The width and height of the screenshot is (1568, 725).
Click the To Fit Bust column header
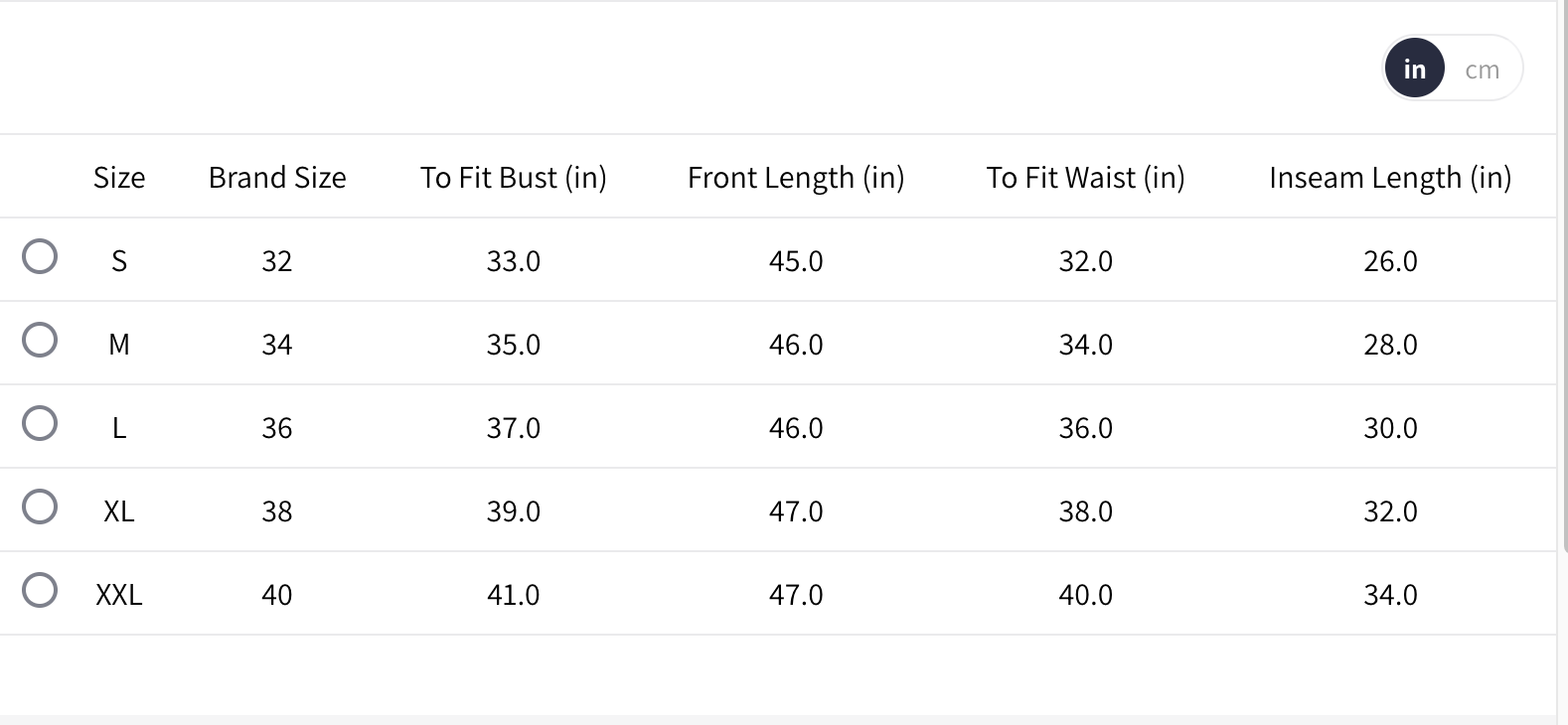(x=513, y=178)
